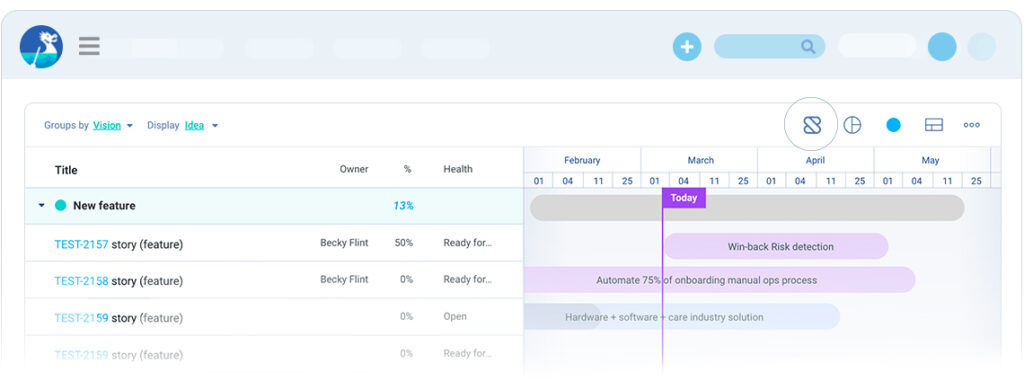Click the 50% value on TEST-2157
The image size is (1024, 381).
[x=404, y=243]
